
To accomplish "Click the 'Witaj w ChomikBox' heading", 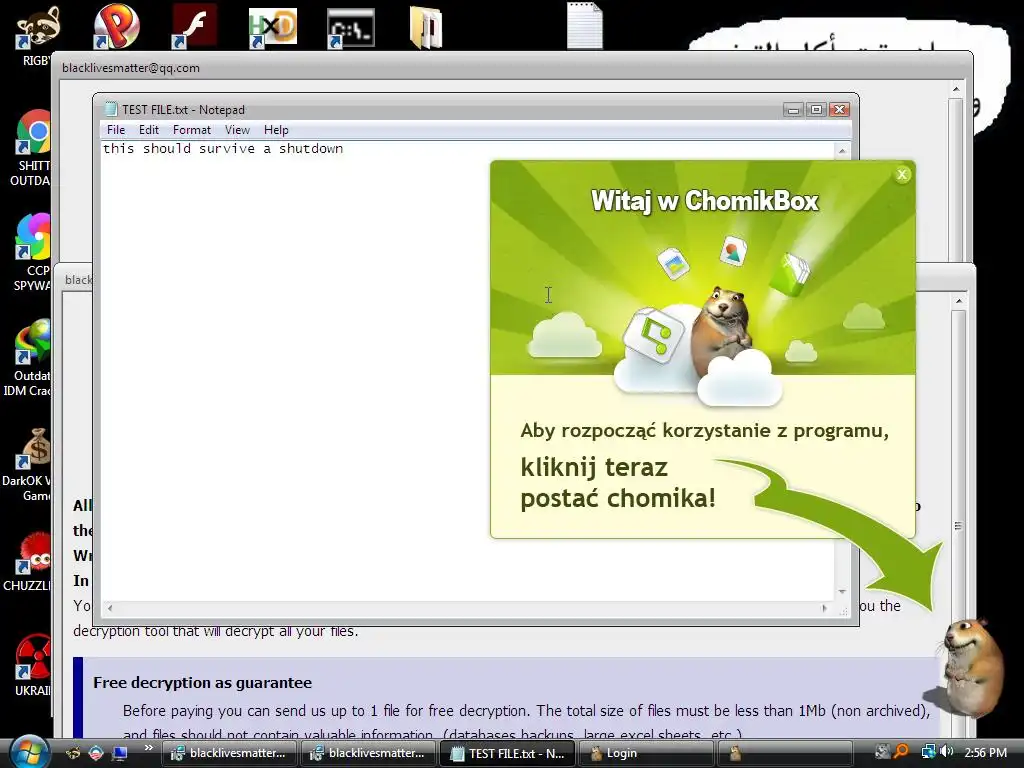I will [x=705, y=200].
